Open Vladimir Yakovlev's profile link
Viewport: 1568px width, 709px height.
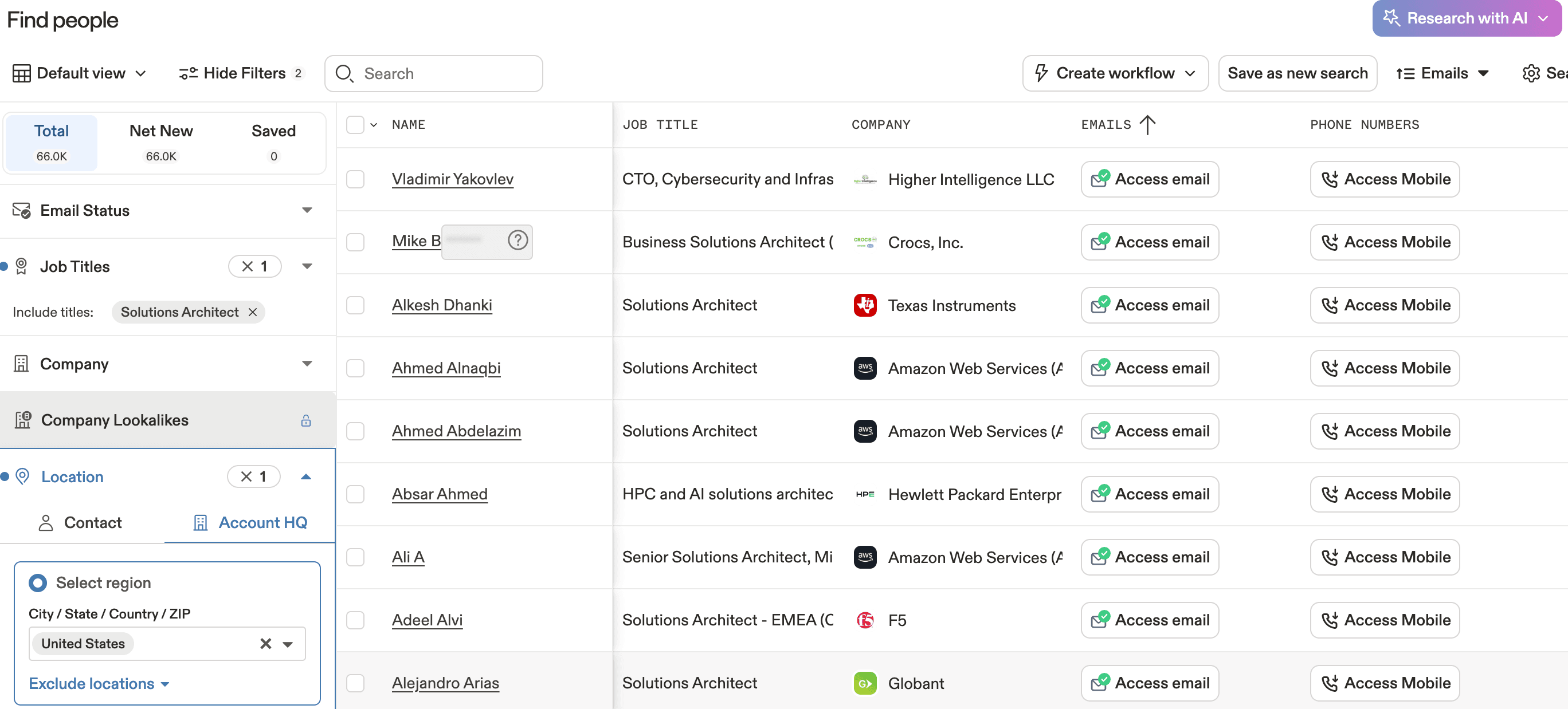coord(453,179)
